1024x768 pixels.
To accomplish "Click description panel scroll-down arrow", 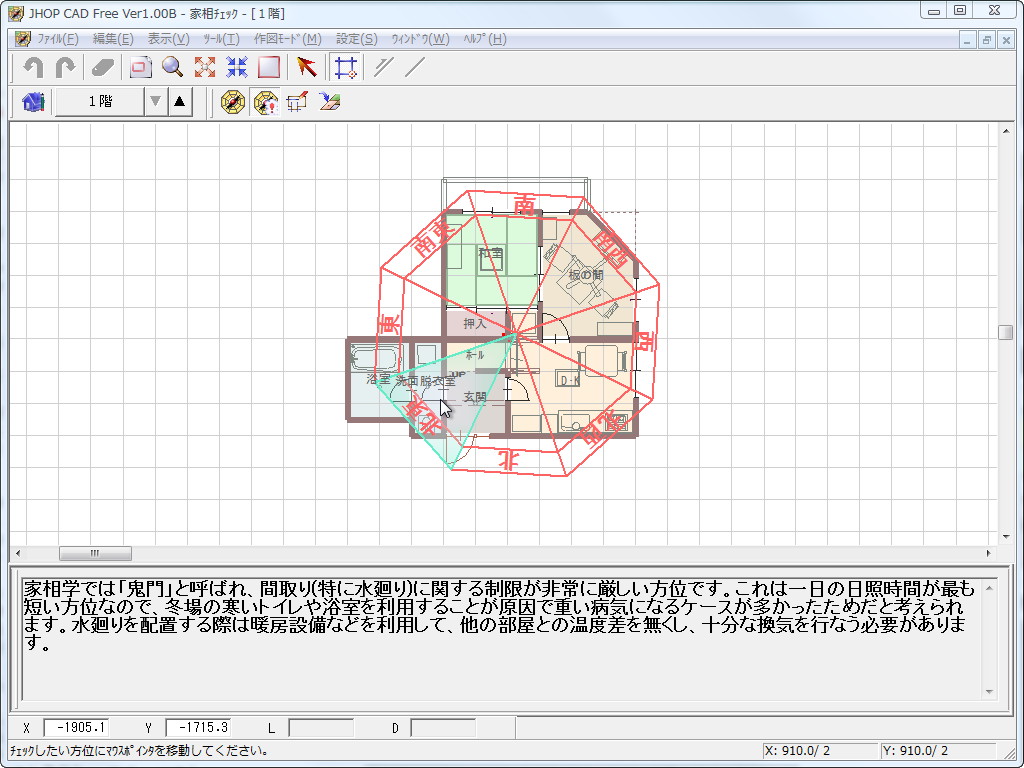I will [989, 692].
